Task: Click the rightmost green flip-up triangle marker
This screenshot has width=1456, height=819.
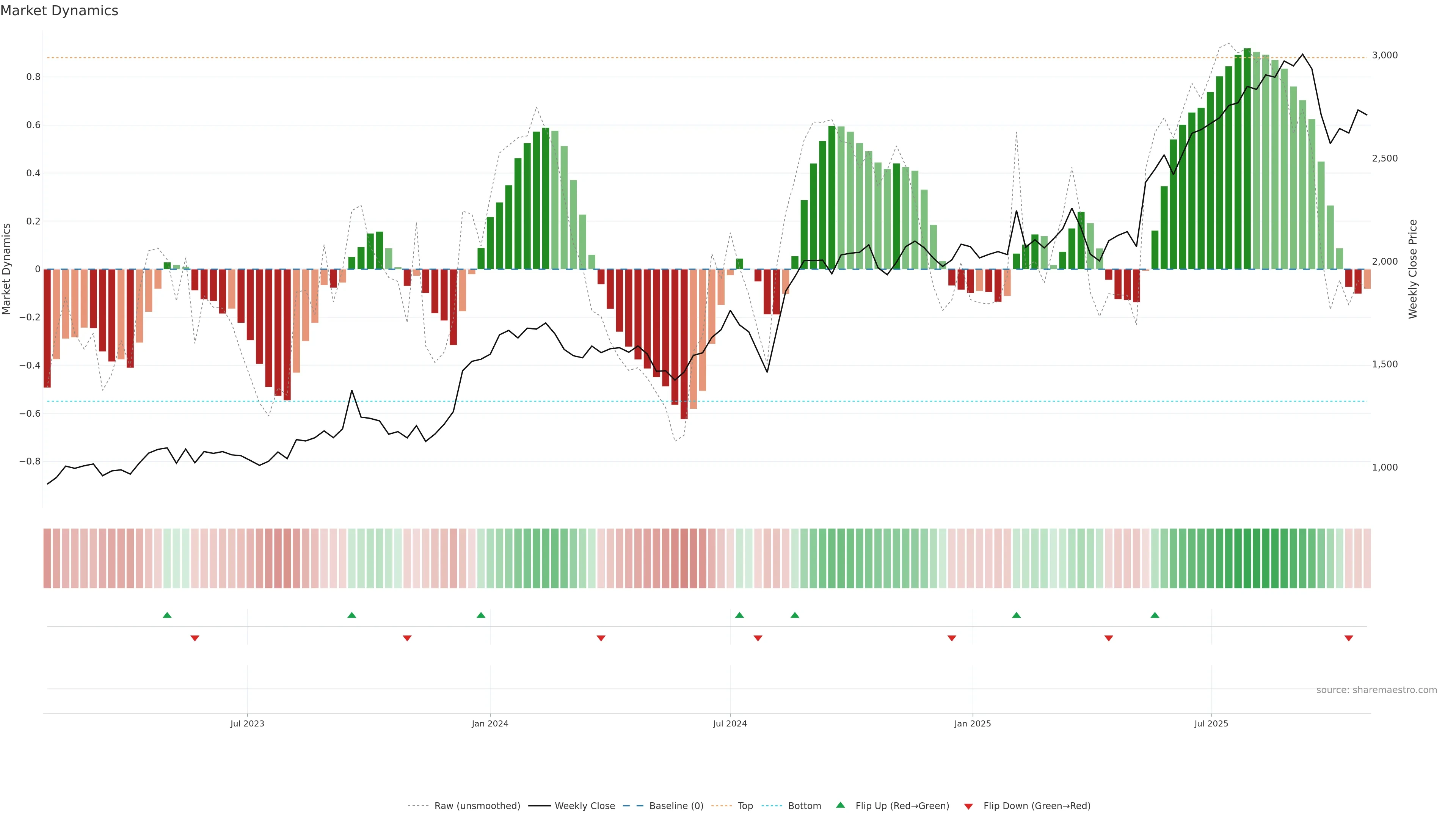Action: point(1155,615)
